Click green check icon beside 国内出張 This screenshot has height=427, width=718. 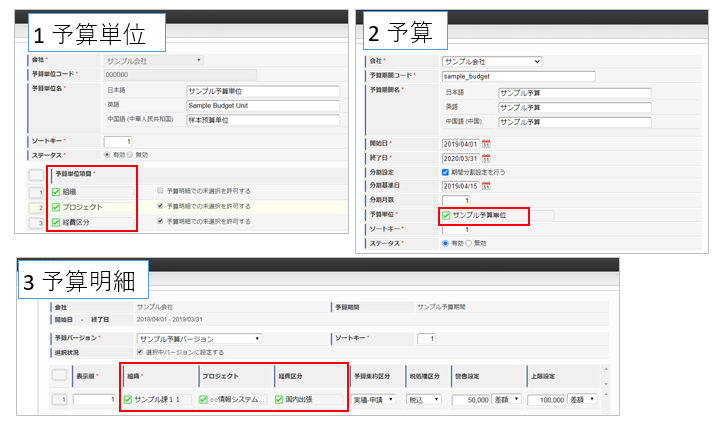pos(279,400)
